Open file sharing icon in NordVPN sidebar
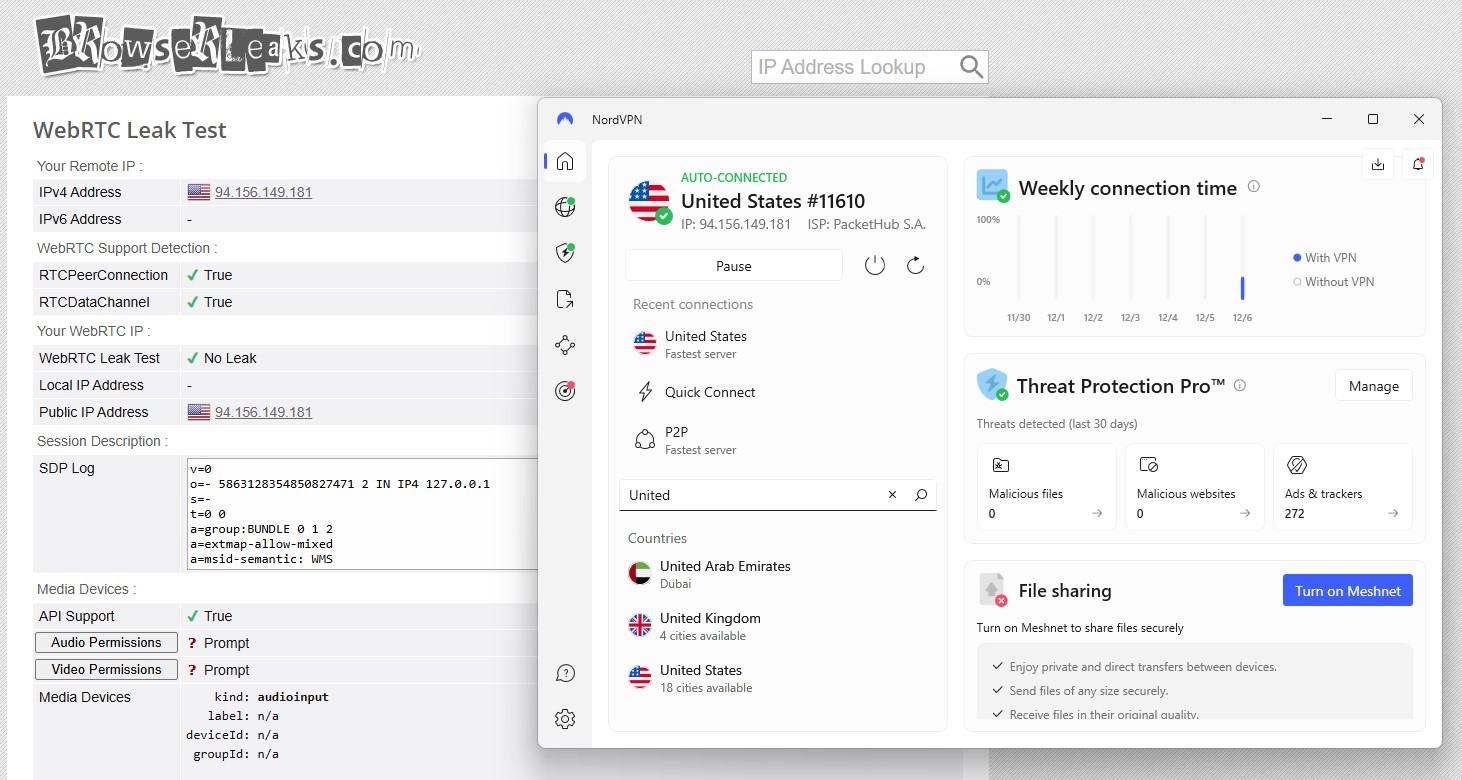Image resolution: width=1462 pixels, height=780 pixels. (x=565, y=299)
